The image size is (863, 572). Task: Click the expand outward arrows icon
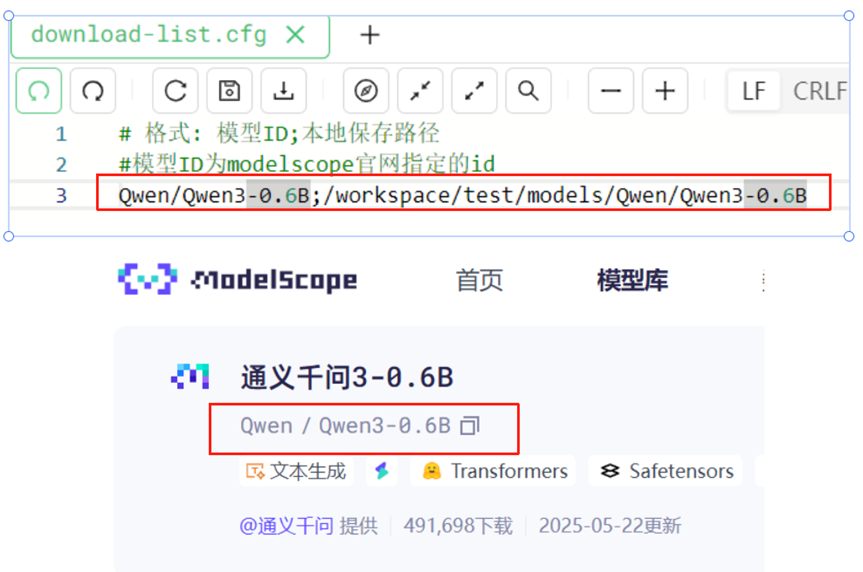[x=474, y=91]
